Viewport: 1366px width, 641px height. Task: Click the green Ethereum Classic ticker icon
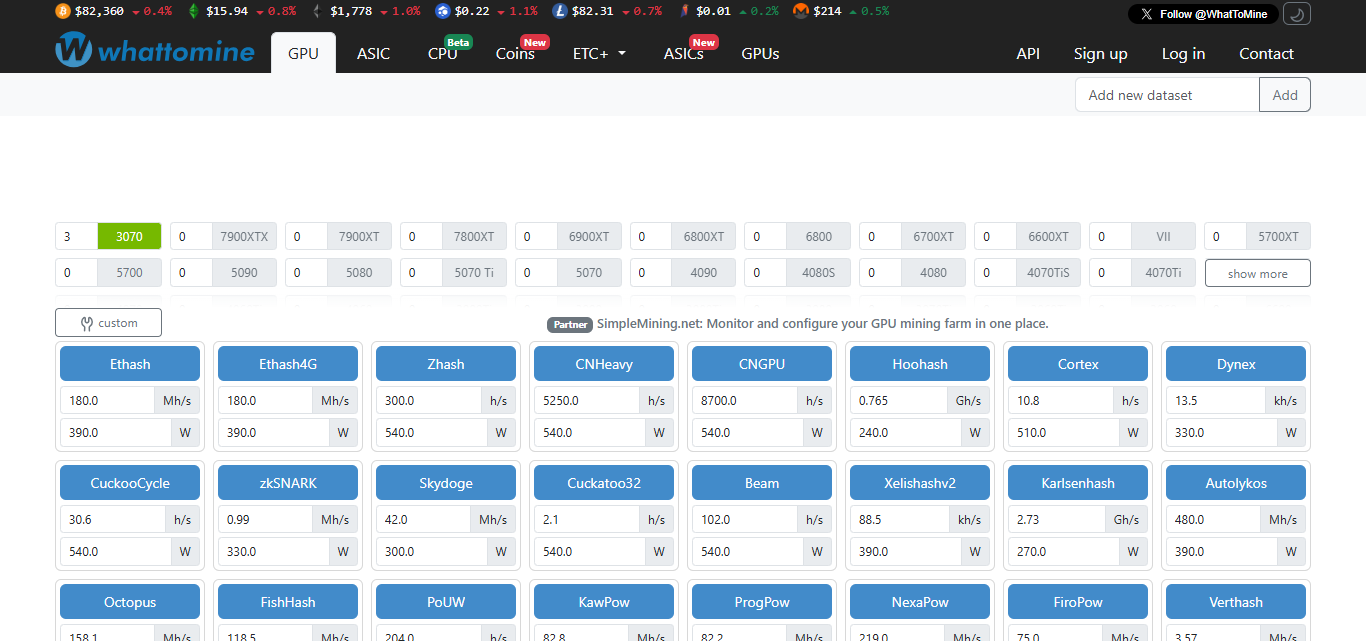point(194,12)
